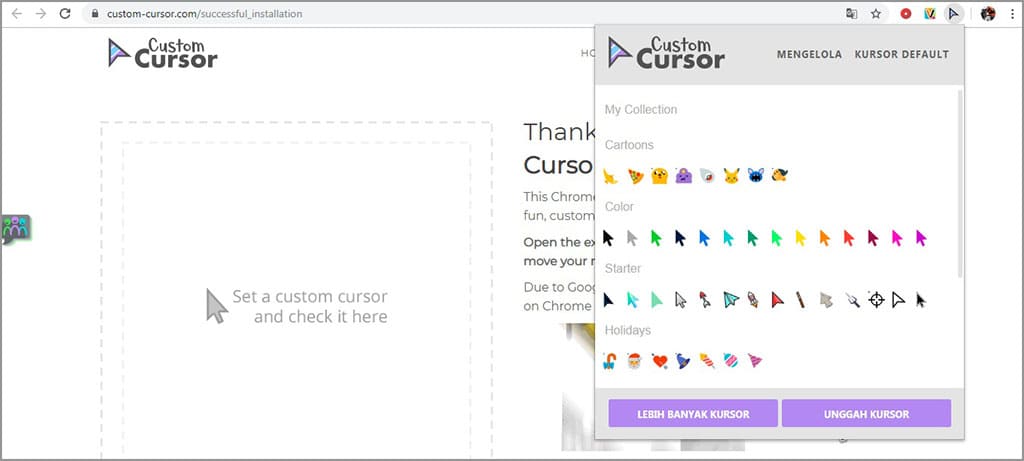
Task: Select the Pikachu cartoon cursor
Action: click(731, 176)
